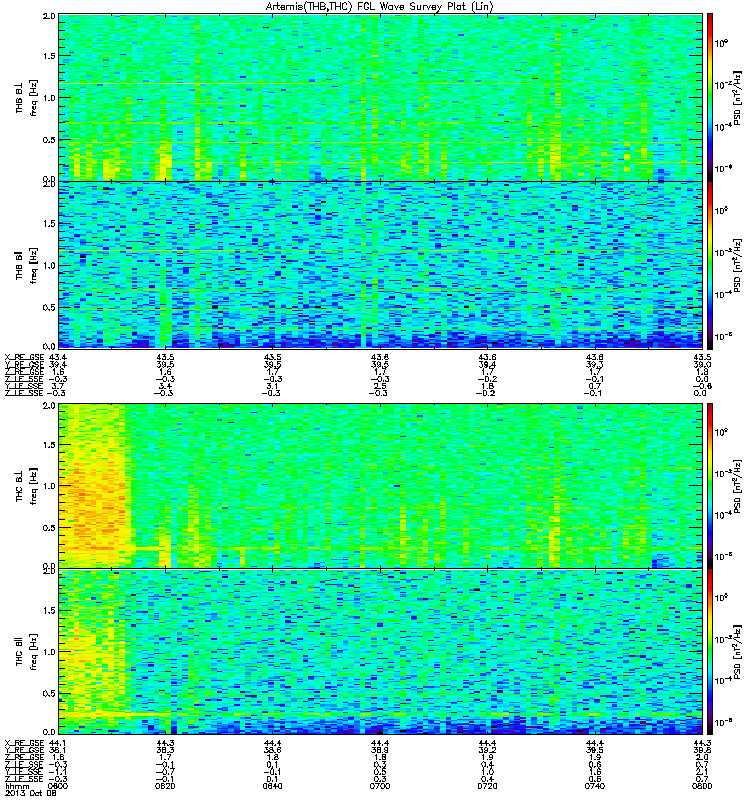Screen dimensions: 750x800
Task: Select the color bar beside the THB B⊥ panel
Action: [710, 97]
